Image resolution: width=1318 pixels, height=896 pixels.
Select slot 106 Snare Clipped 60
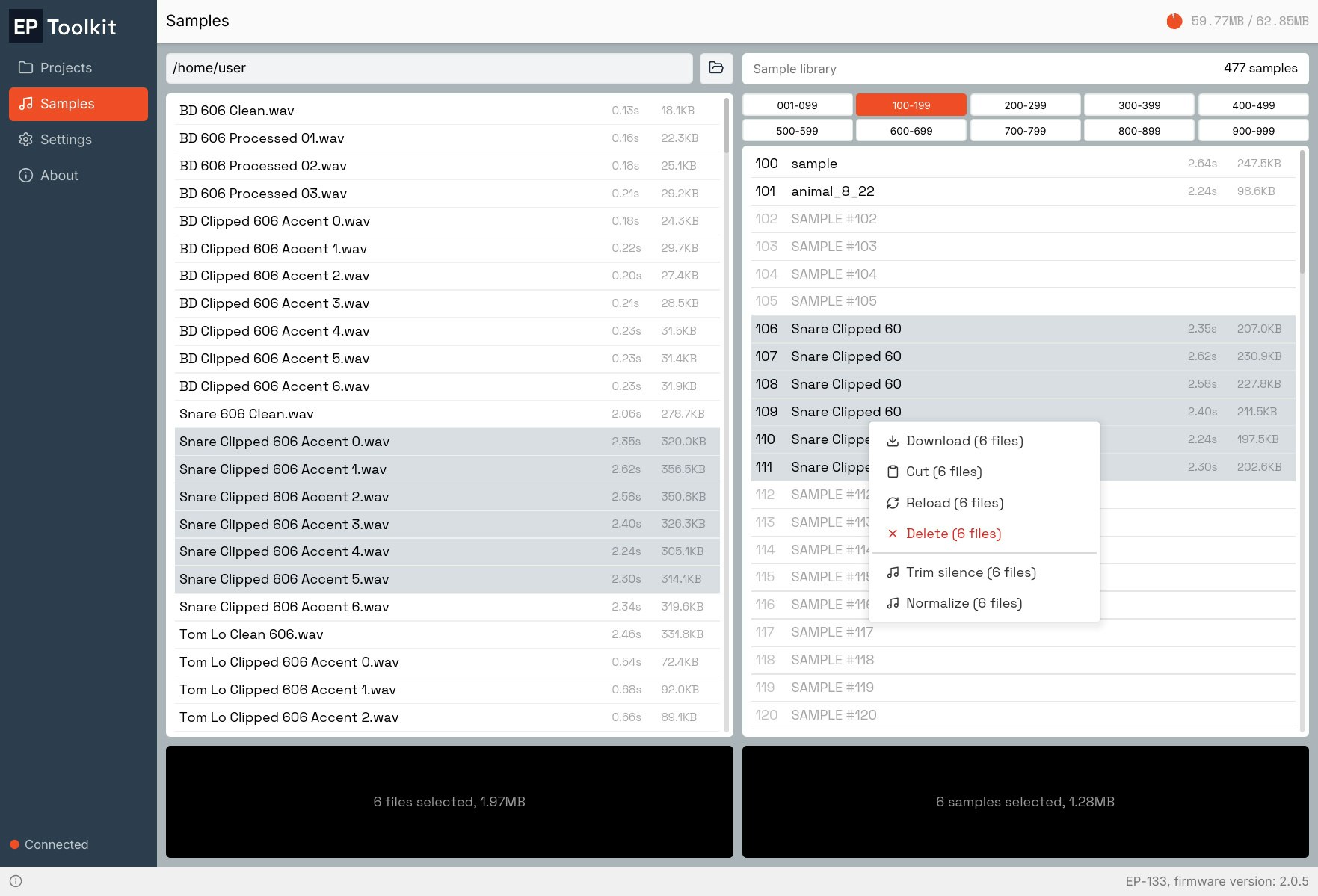[1023, 329]
